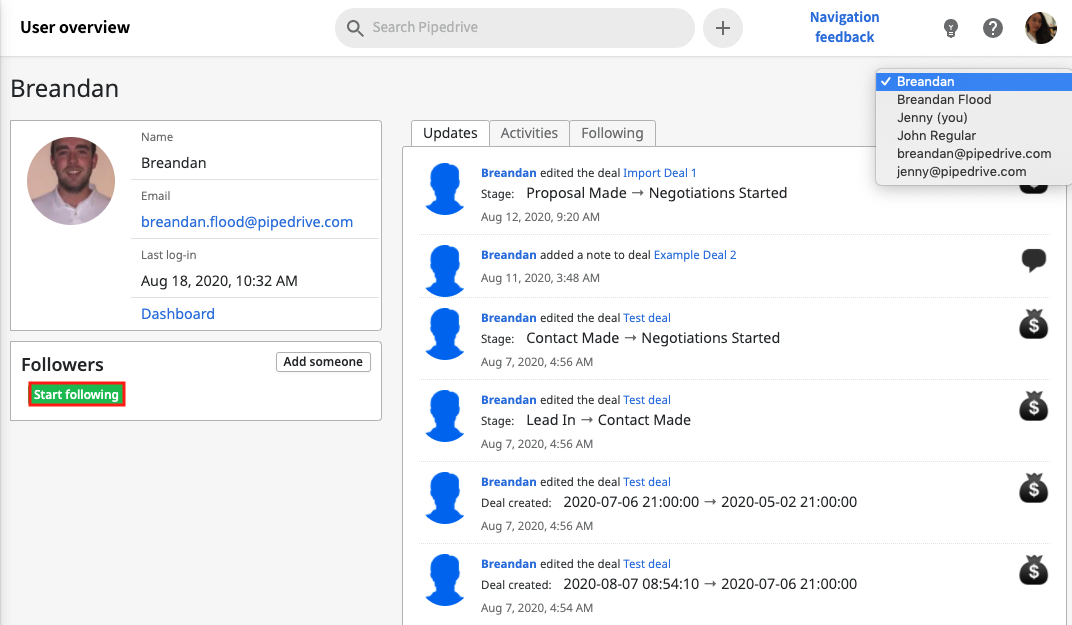
Task: Click Breandan name link in Import Deal 1 update
Action: coord(509,173)
